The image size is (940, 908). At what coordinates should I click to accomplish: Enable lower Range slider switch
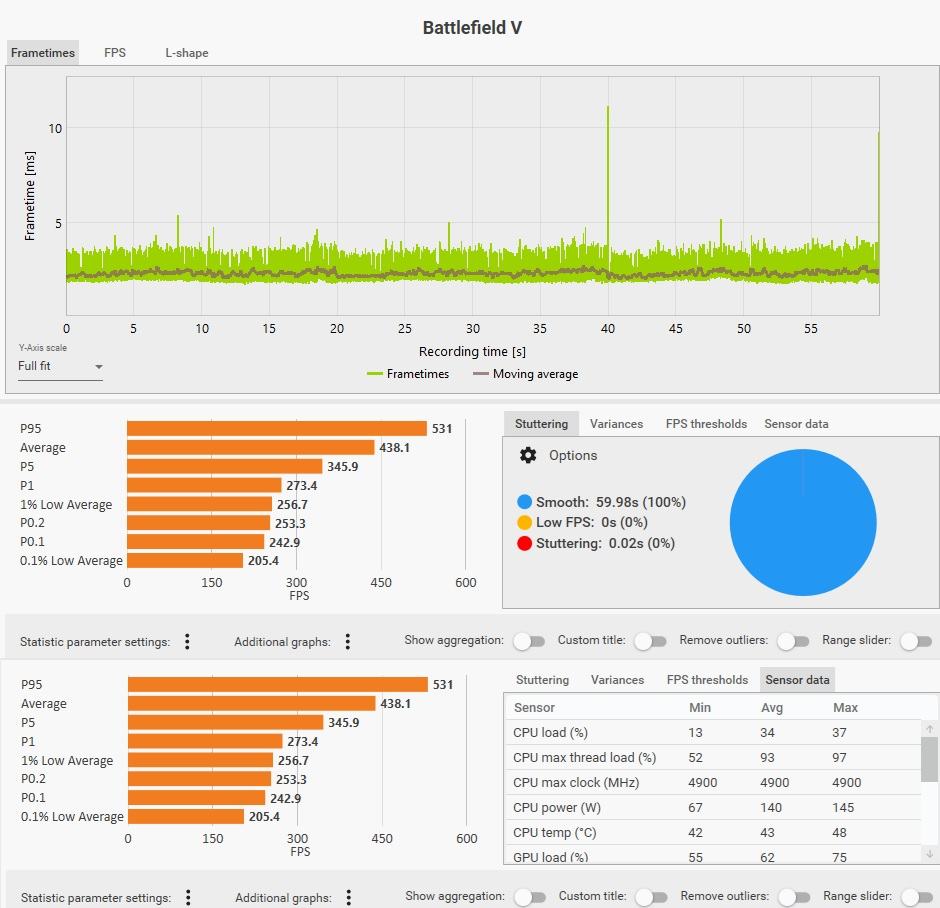pos(917,897)
